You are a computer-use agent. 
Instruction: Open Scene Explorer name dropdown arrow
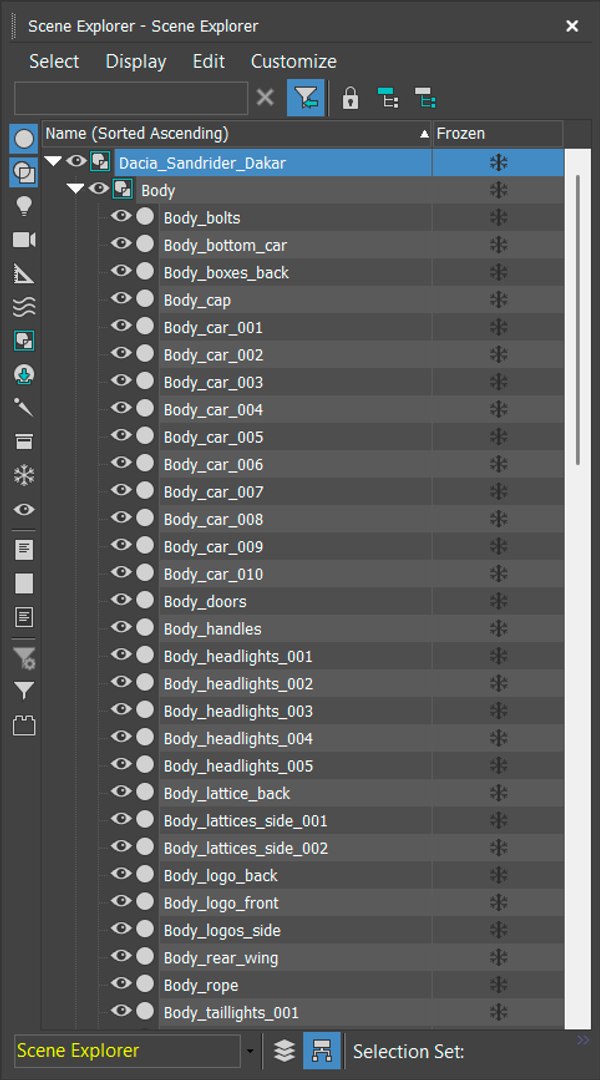click(x=250, y=1051)
